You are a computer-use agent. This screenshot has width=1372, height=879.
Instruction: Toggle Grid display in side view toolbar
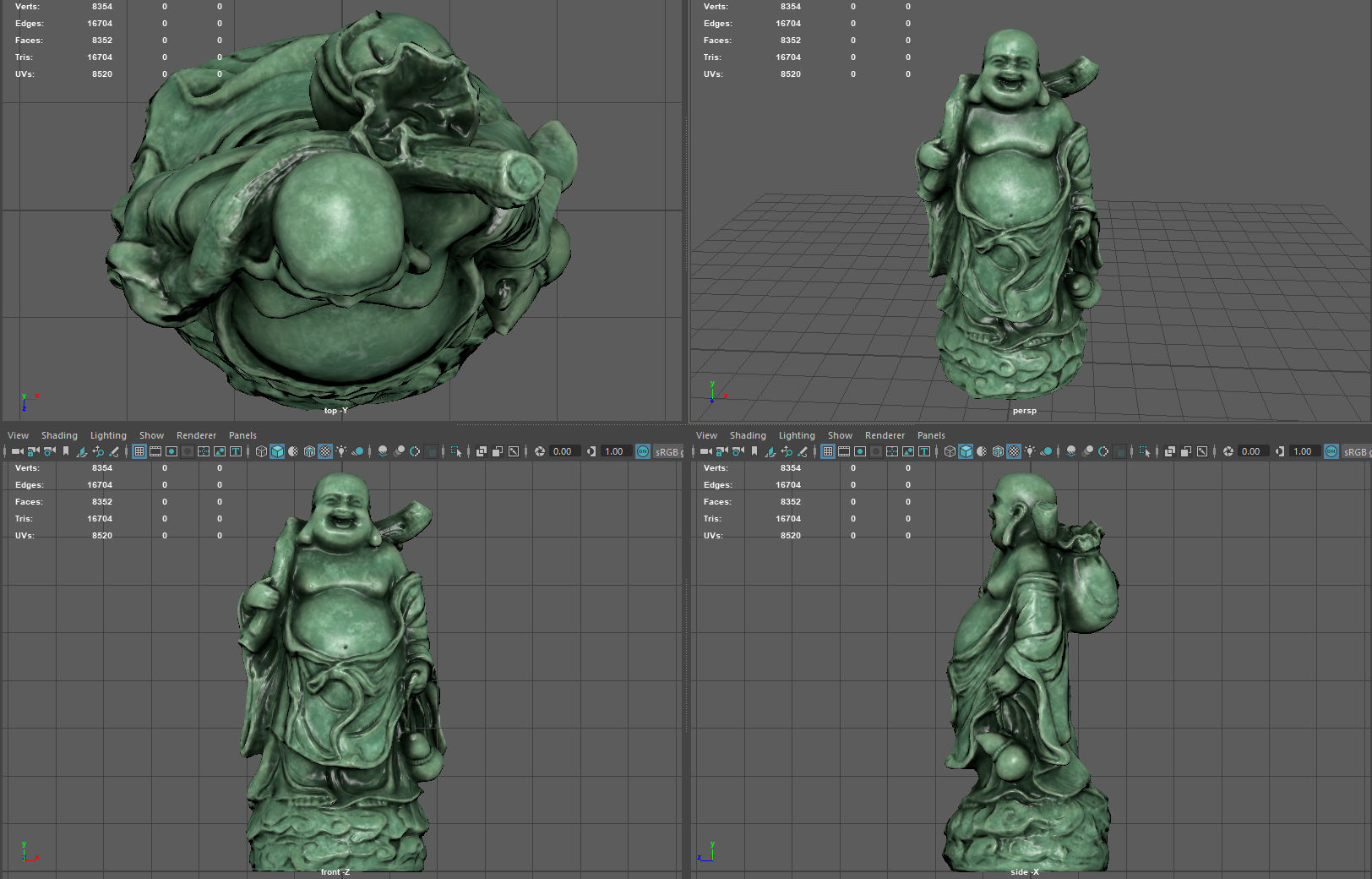click(x=828, y=451)
